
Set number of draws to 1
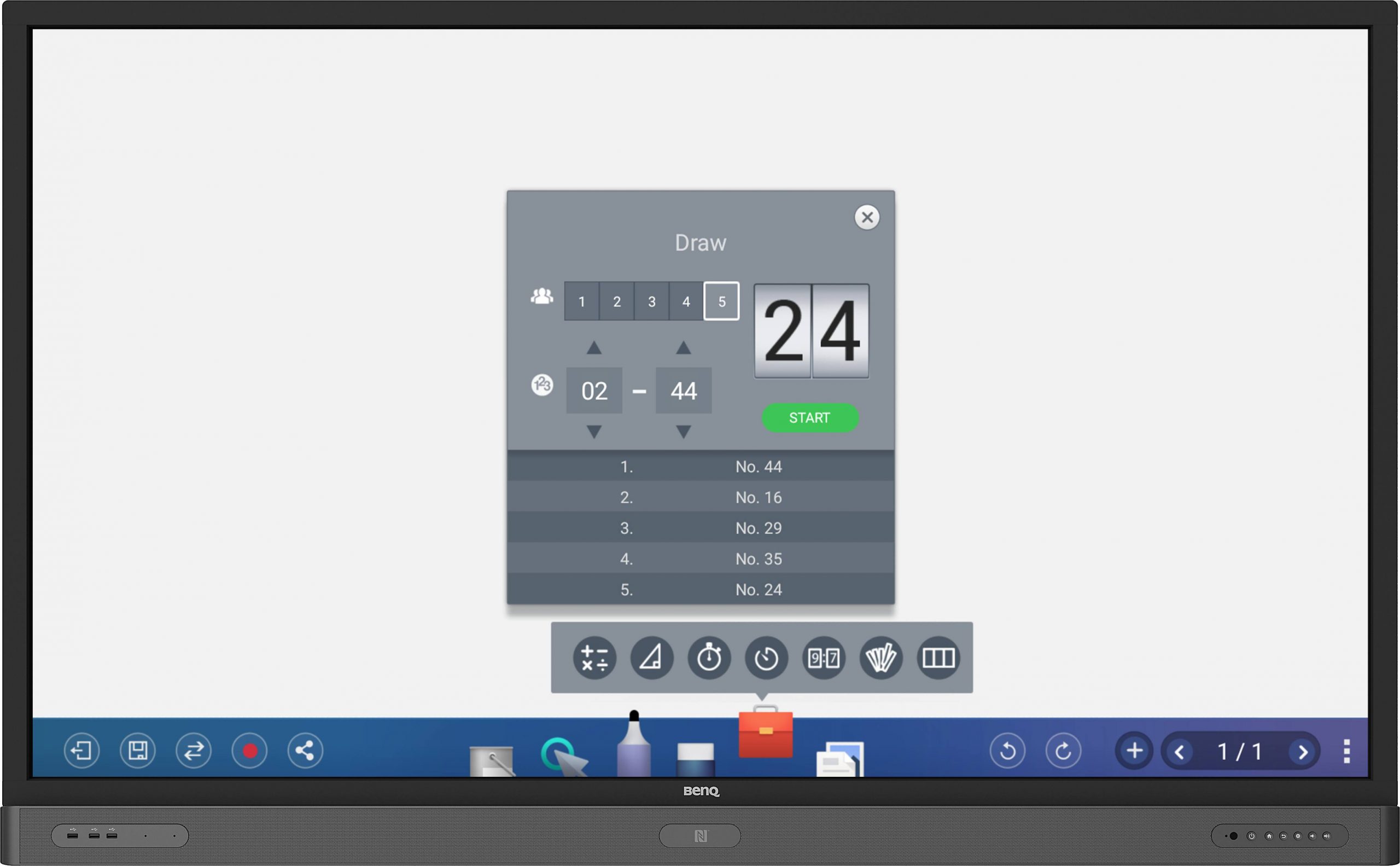[x=582, y=301]
